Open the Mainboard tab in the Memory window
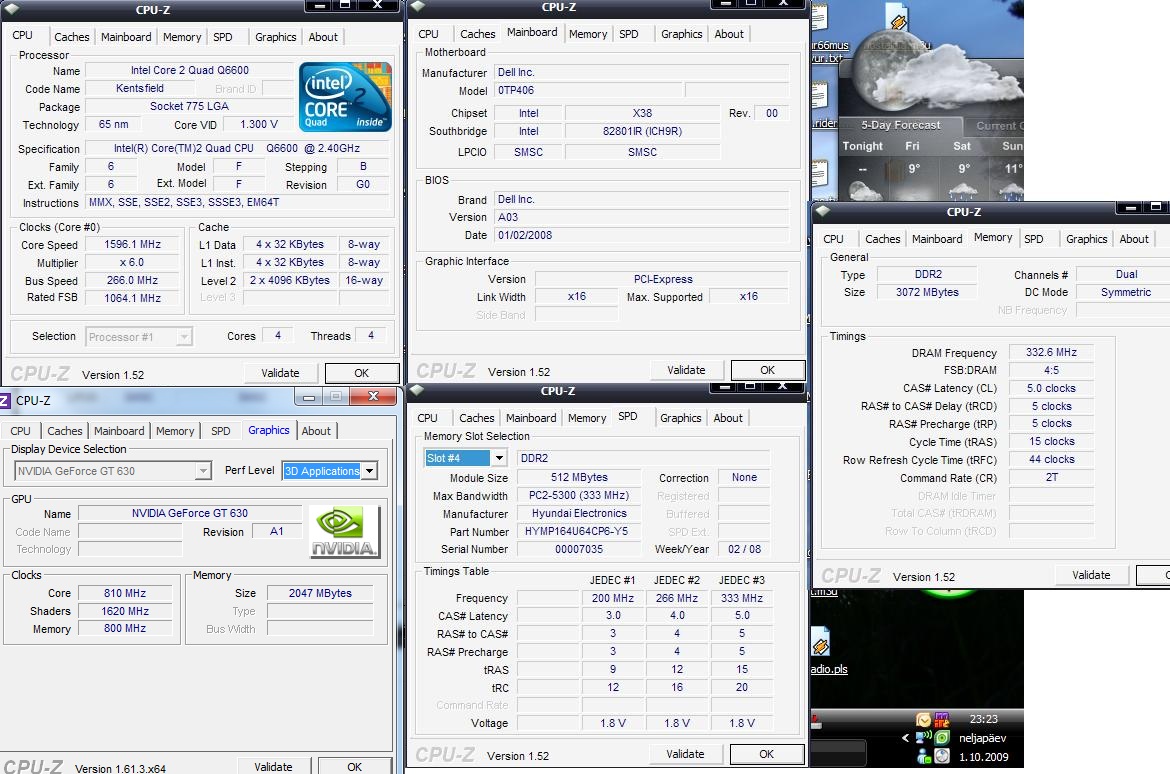This screenshot has height=774, width=1170. (x=936, y=239)
